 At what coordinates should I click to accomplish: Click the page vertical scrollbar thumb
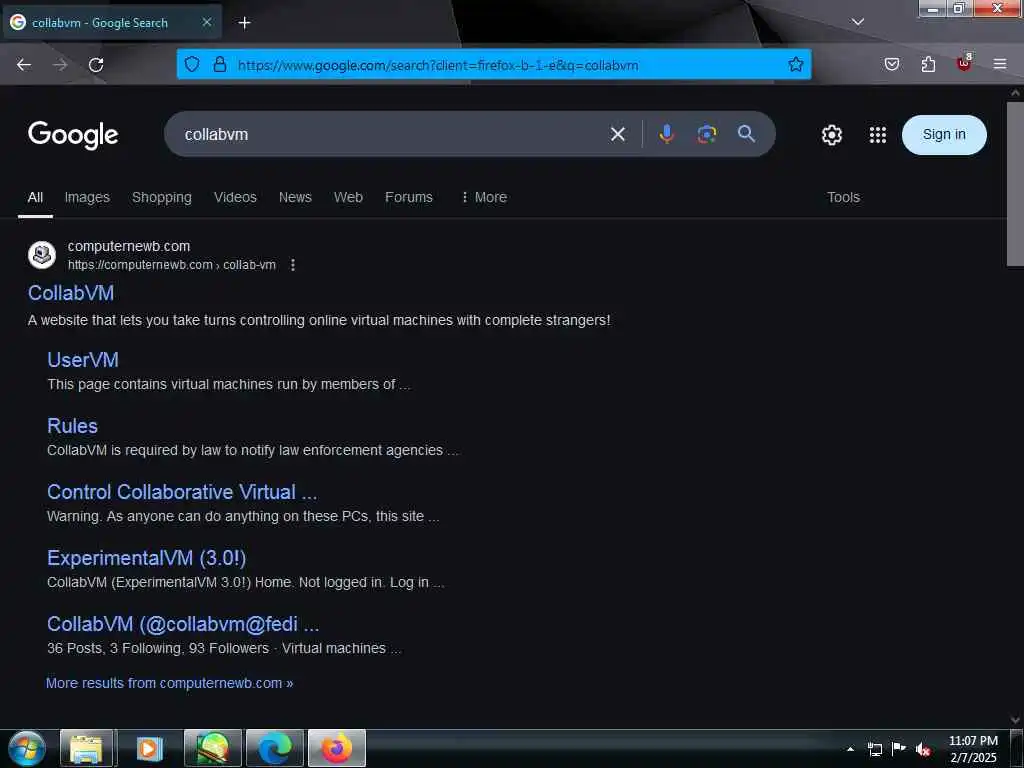pos(1015,184)
